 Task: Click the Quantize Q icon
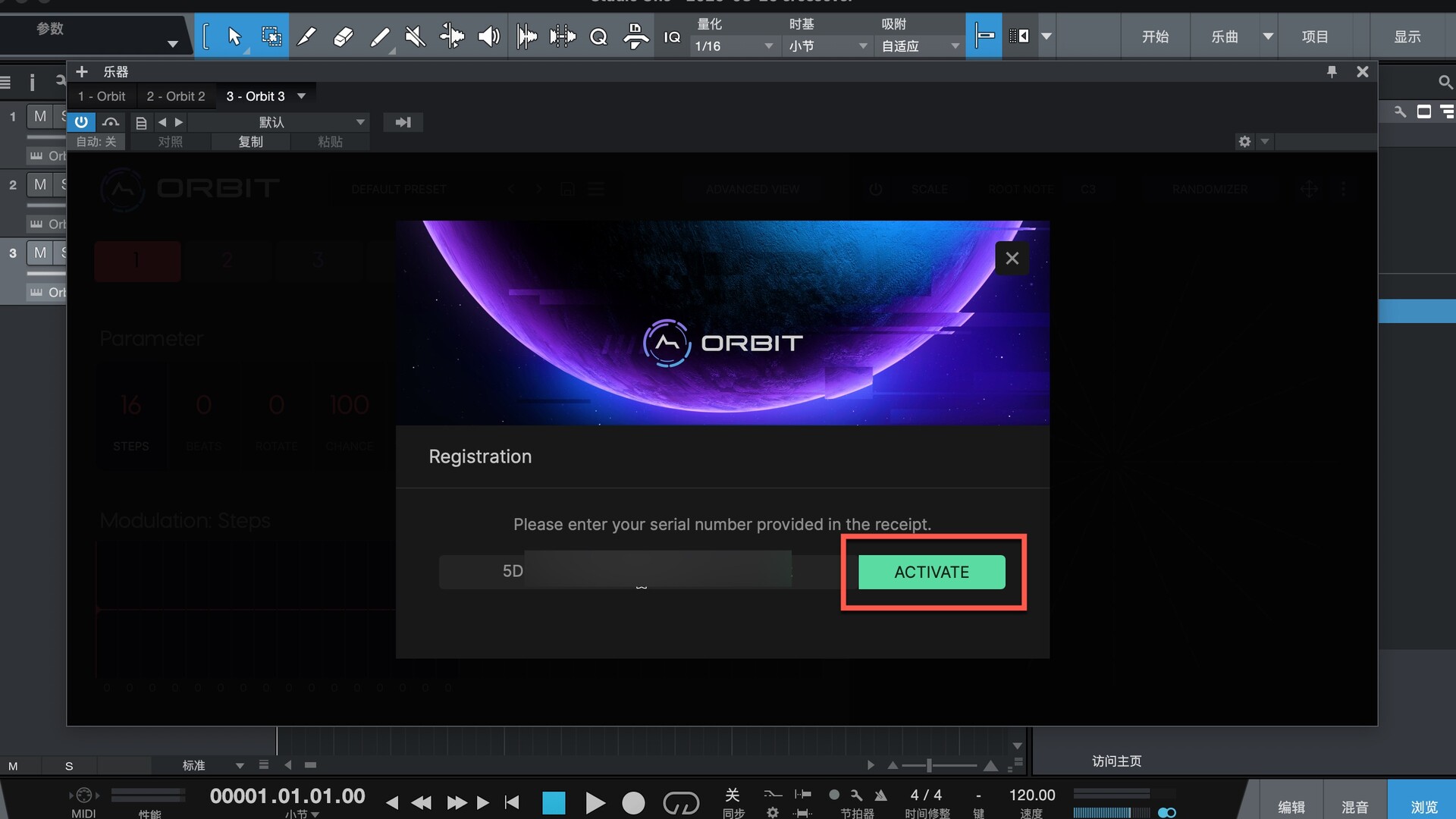click(598, 36)
